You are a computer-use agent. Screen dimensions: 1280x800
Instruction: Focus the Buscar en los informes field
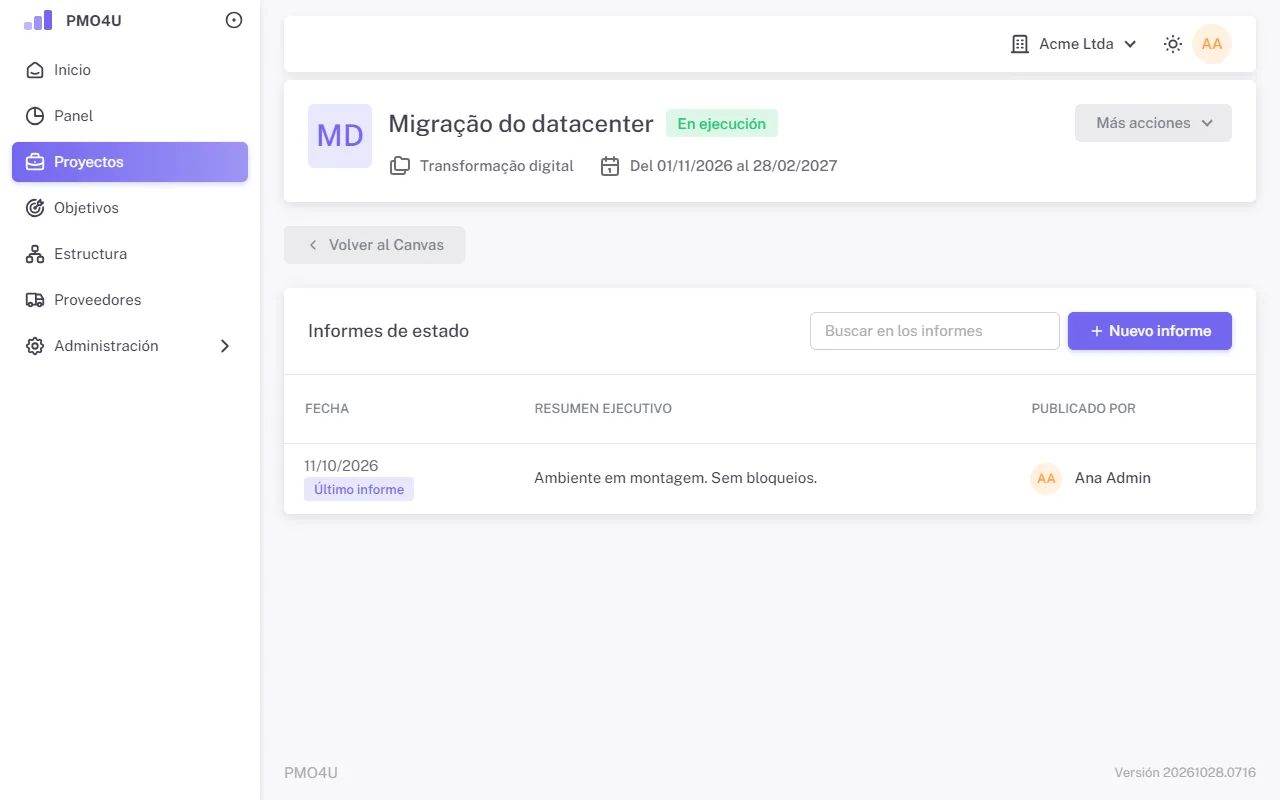pos(935,331)
